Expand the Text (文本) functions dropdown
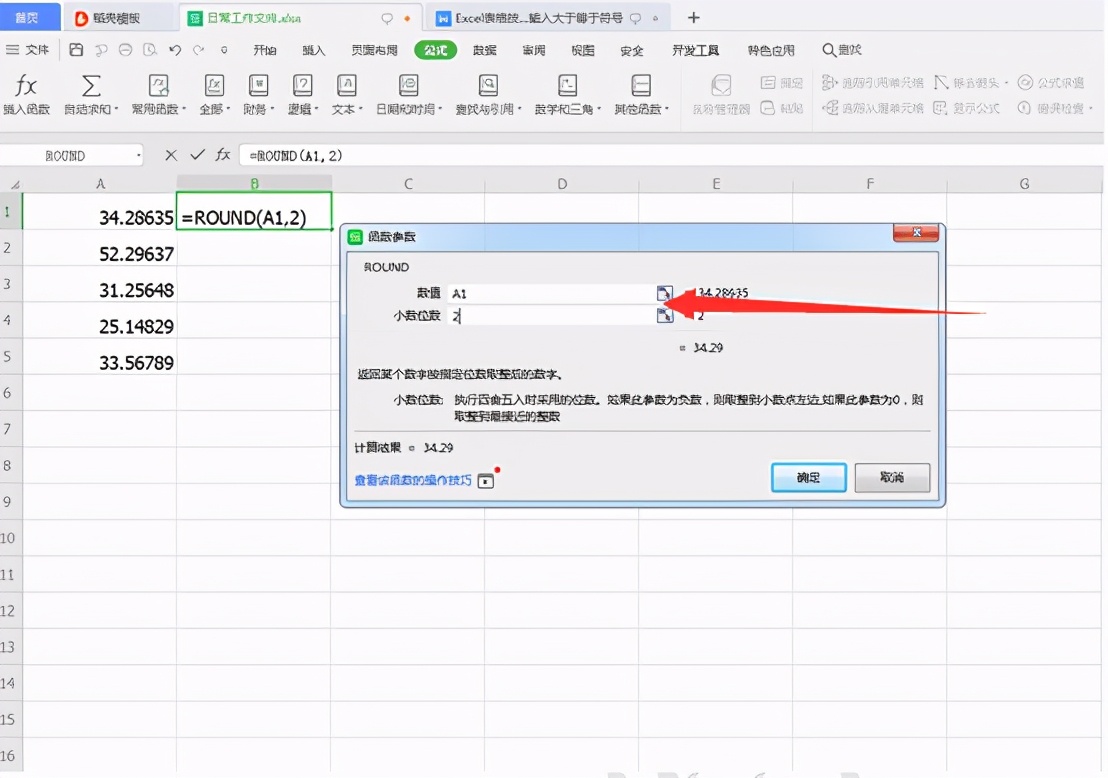The height and width of the screenshot is (778, 1108). [347, 109]
